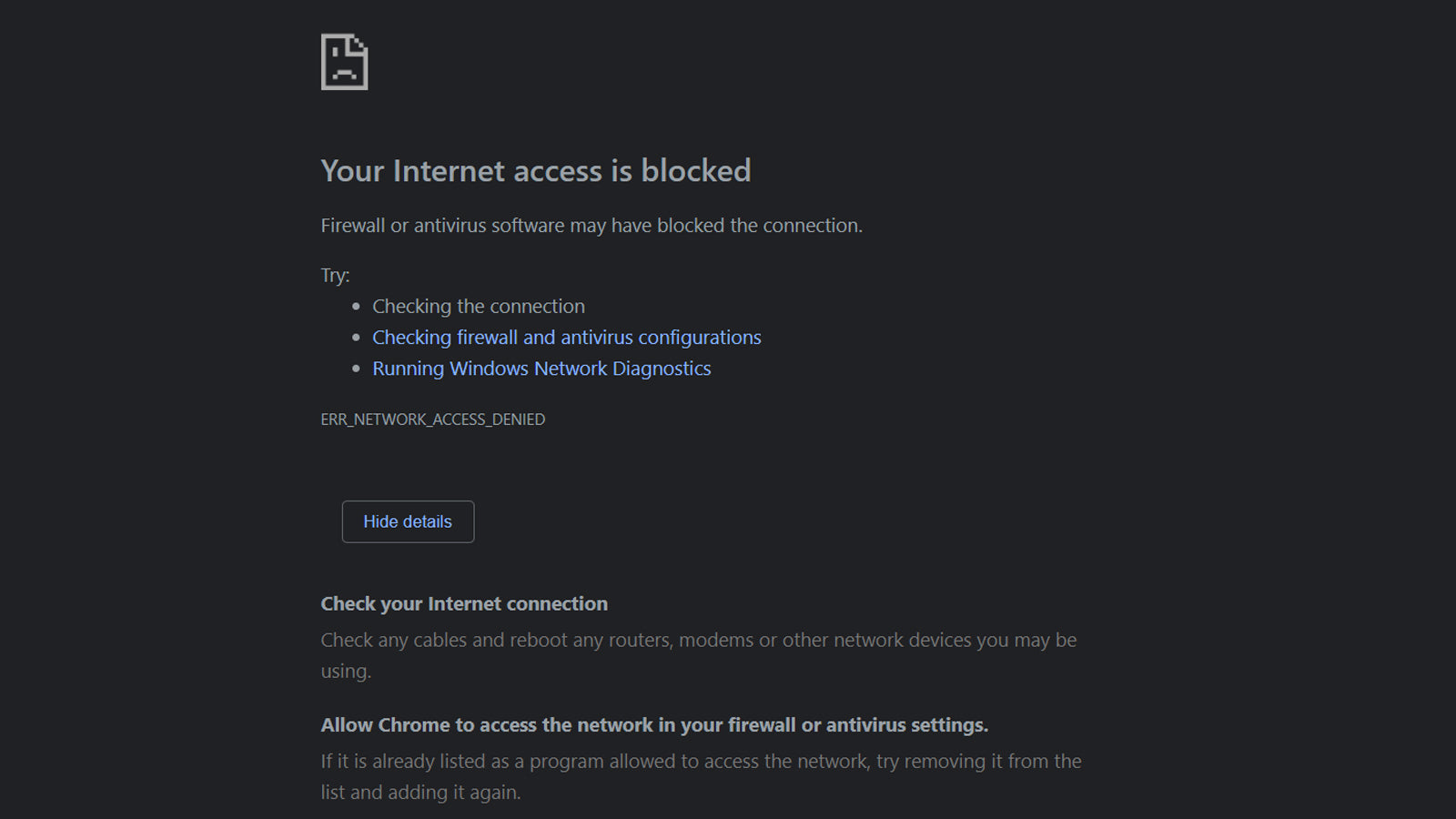Viewport: 1456px width, 819px height.
Task: Click the 'list and adding it again.' line
Action: click(x=420, y=793)
